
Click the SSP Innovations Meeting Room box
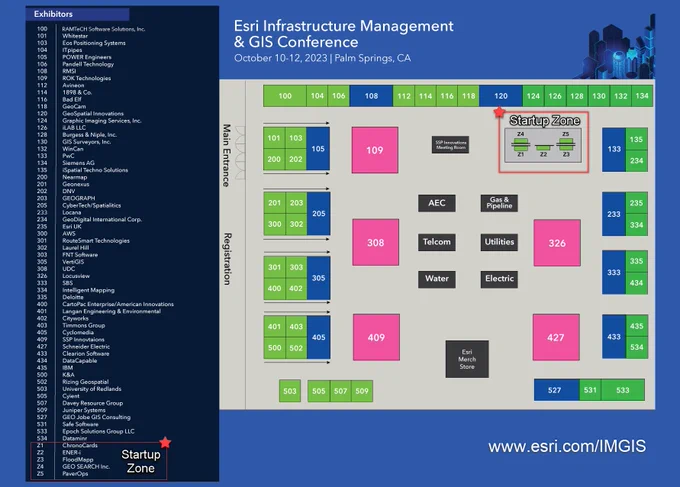[x=450, y=145]
